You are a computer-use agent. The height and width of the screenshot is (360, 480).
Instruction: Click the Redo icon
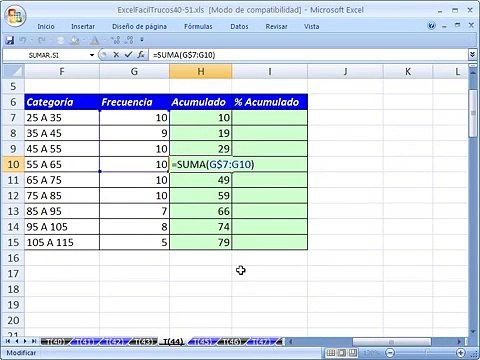pyautogui.click(x=41, y=40)
